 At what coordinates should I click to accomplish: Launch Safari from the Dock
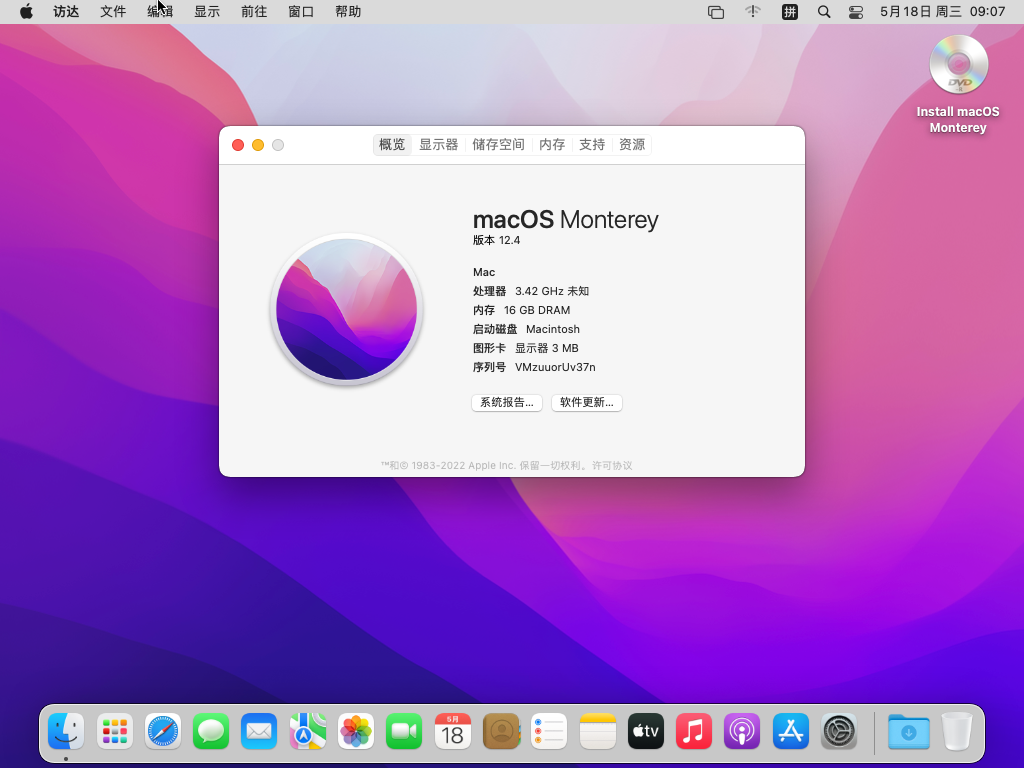point(163,731)
